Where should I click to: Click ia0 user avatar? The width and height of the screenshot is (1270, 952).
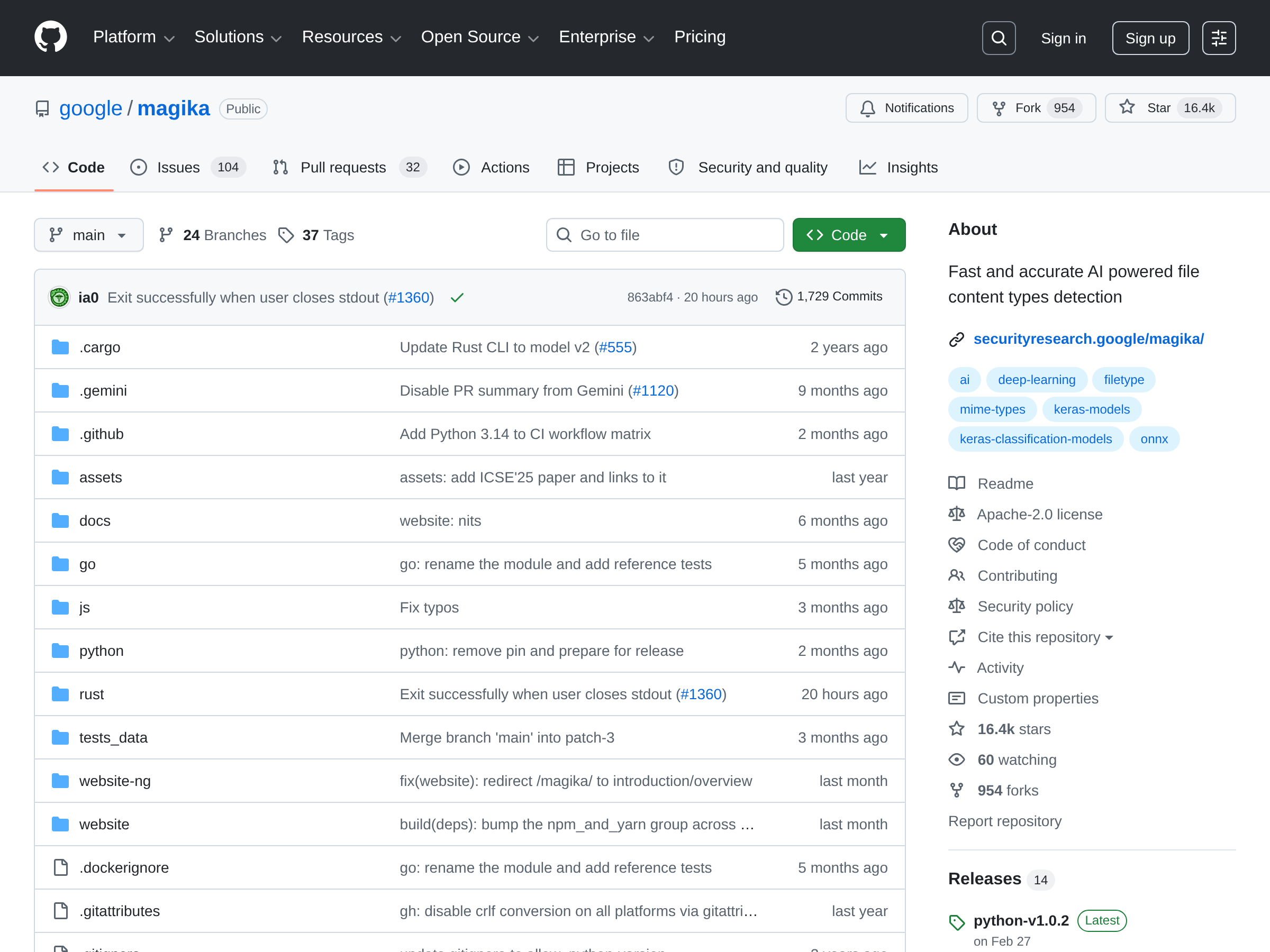click(x=59, y=297)
